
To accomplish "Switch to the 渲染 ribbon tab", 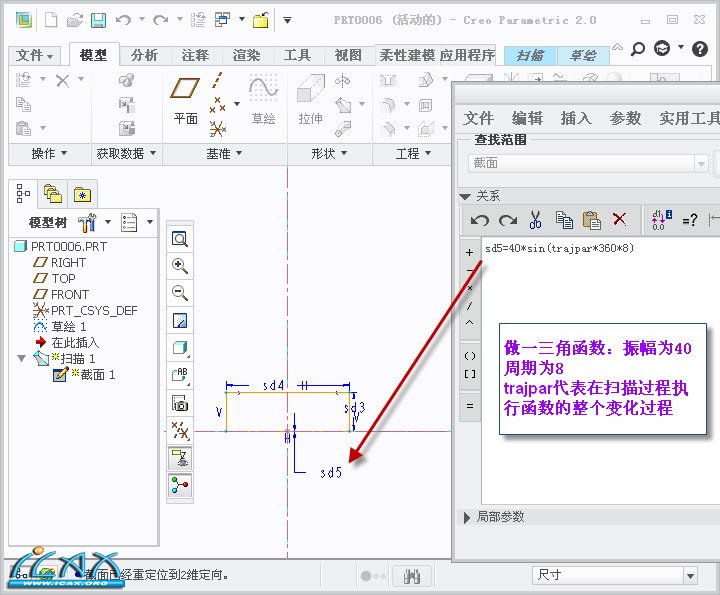I will point(246,56).
